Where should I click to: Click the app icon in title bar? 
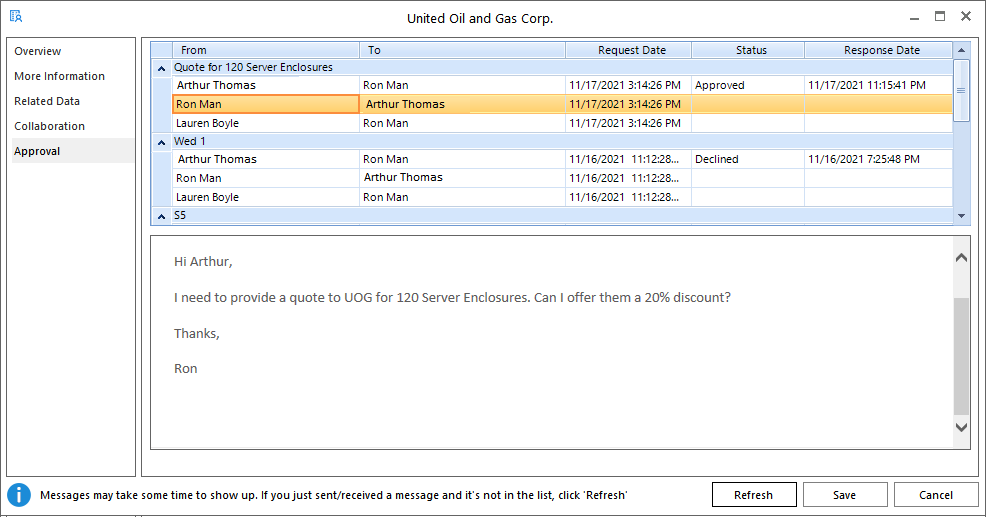click(15, 17)
